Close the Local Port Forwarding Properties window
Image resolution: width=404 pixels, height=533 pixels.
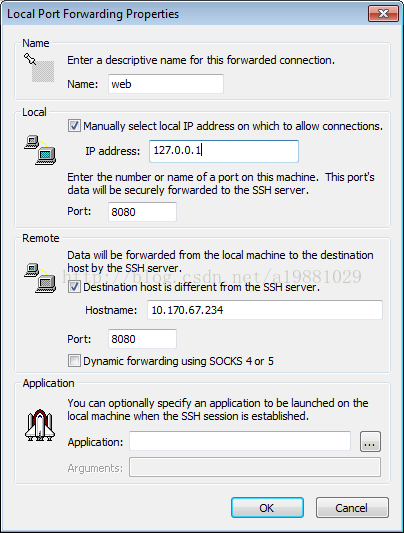tap(383, 14)
